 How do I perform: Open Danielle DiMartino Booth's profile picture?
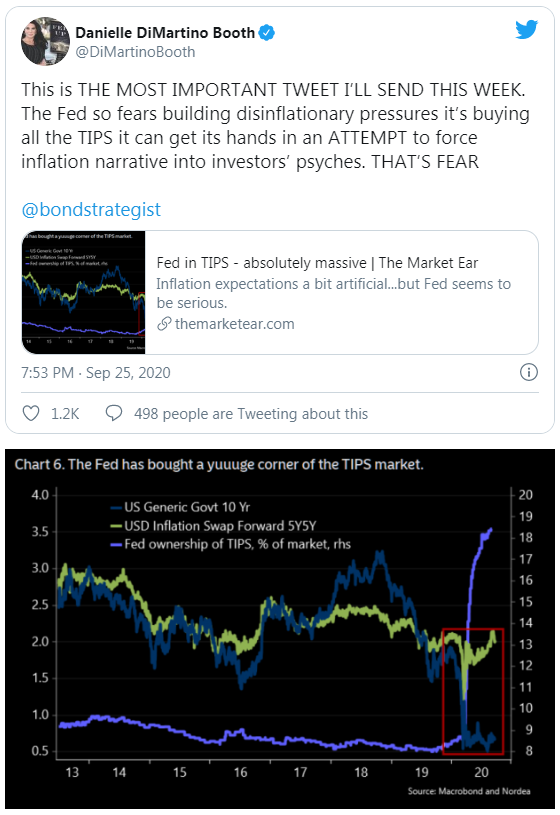[46, 41]
